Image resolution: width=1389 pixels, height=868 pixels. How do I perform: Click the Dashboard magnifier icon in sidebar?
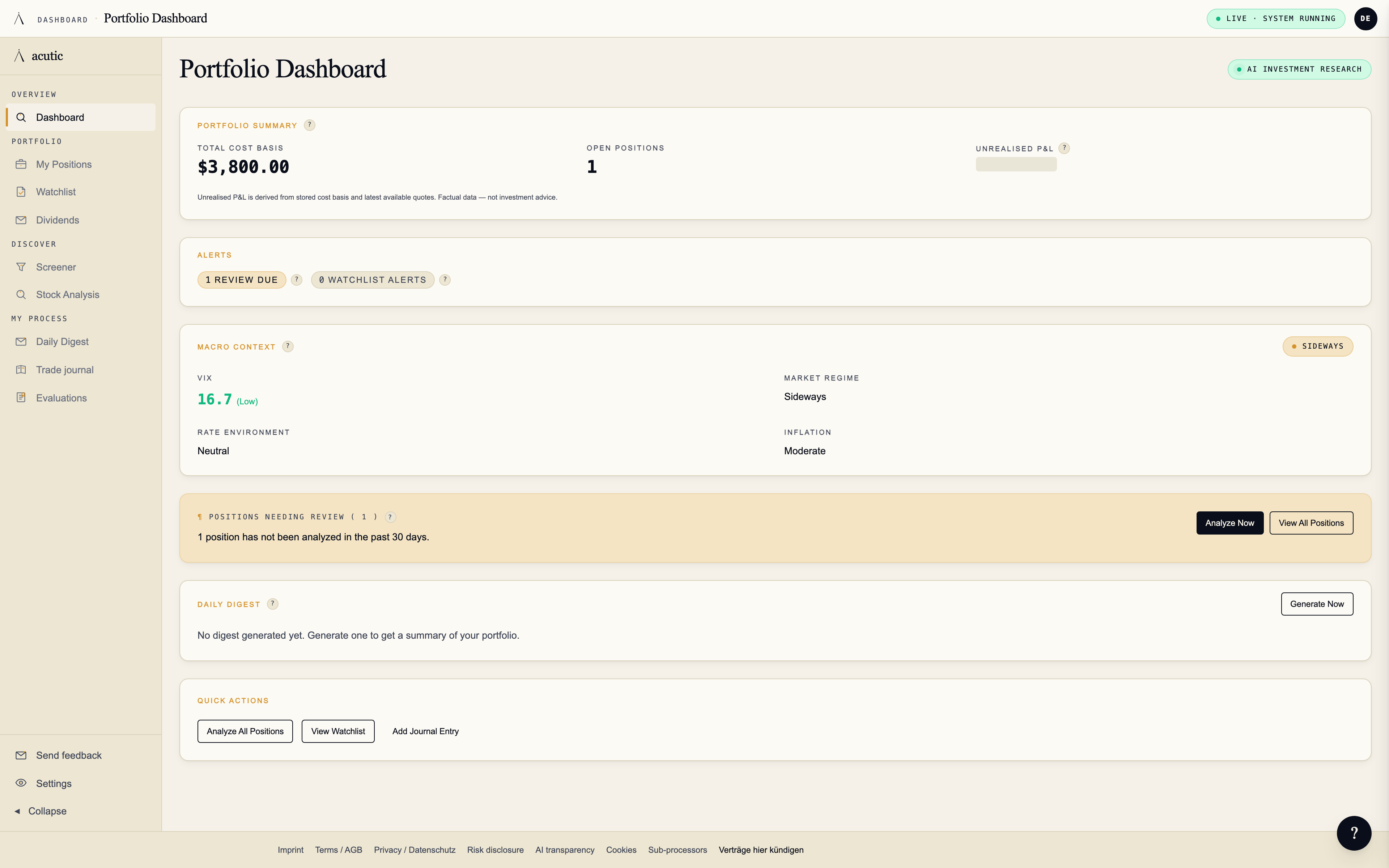(21, 117)
